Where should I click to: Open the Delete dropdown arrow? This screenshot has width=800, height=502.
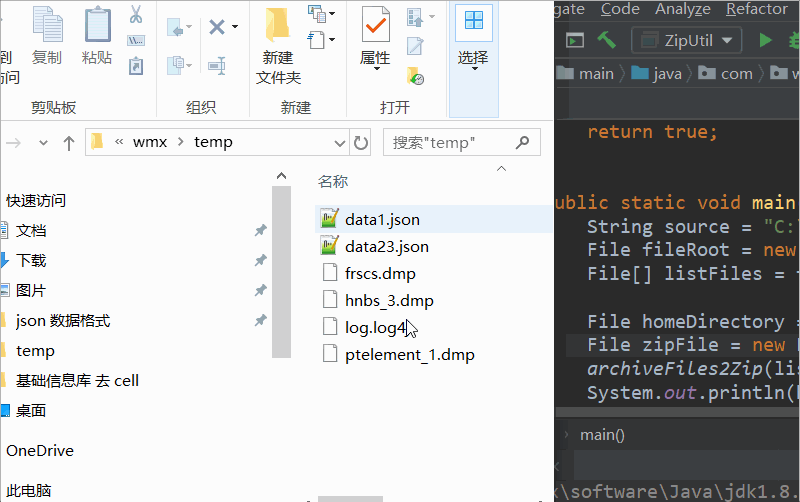click(235, 27)
